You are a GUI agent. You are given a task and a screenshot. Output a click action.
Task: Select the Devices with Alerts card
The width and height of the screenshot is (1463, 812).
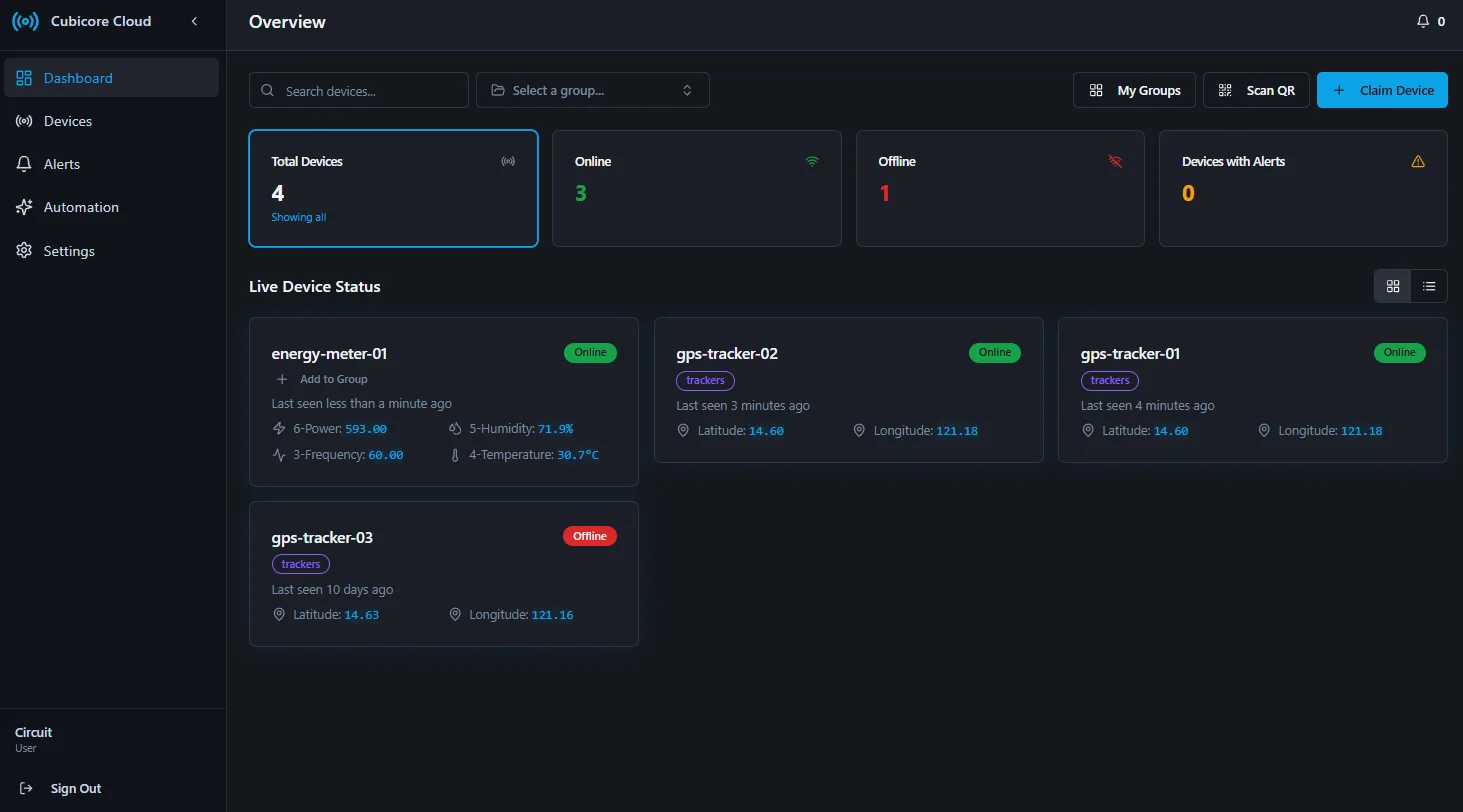click(1303, 188)
